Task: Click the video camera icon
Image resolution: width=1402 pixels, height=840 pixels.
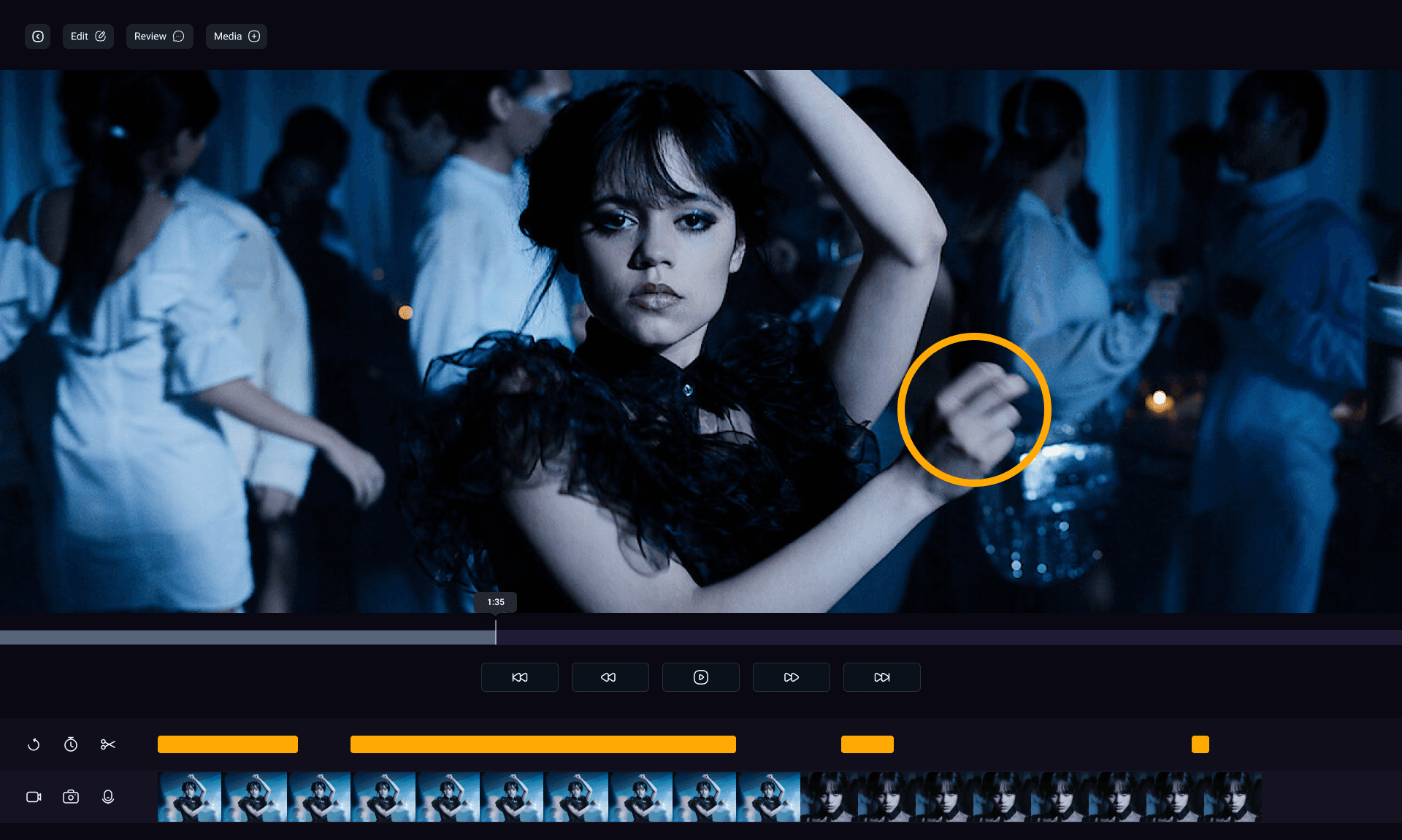Action: point(34,797)
